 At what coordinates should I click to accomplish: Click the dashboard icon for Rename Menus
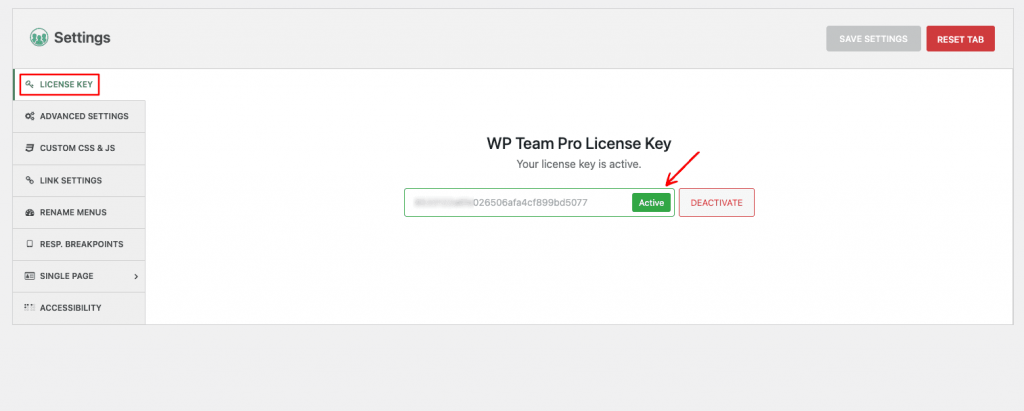pos(29,212)
